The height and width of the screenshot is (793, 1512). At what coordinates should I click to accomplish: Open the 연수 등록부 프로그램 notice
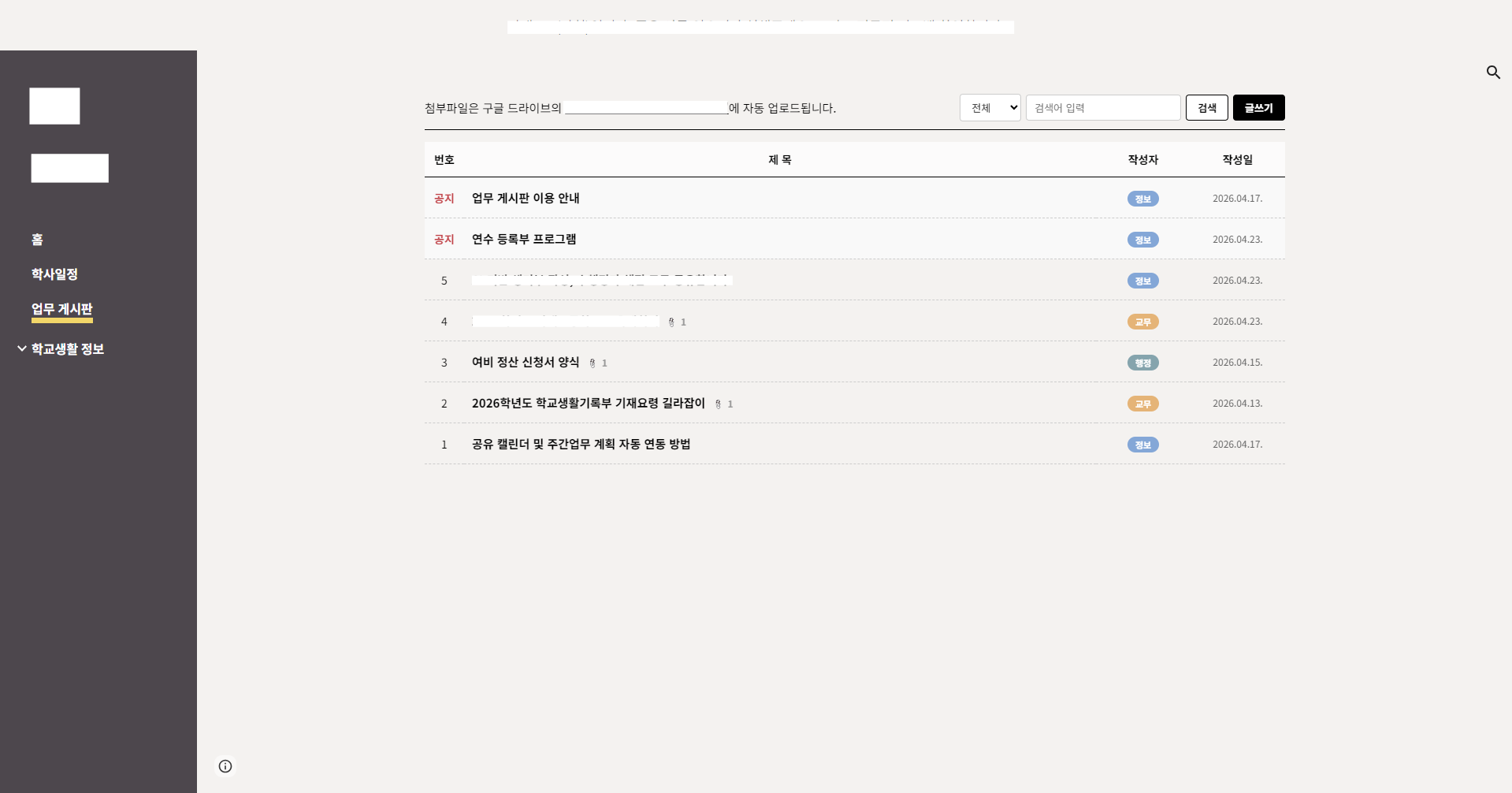pos(524,240)
